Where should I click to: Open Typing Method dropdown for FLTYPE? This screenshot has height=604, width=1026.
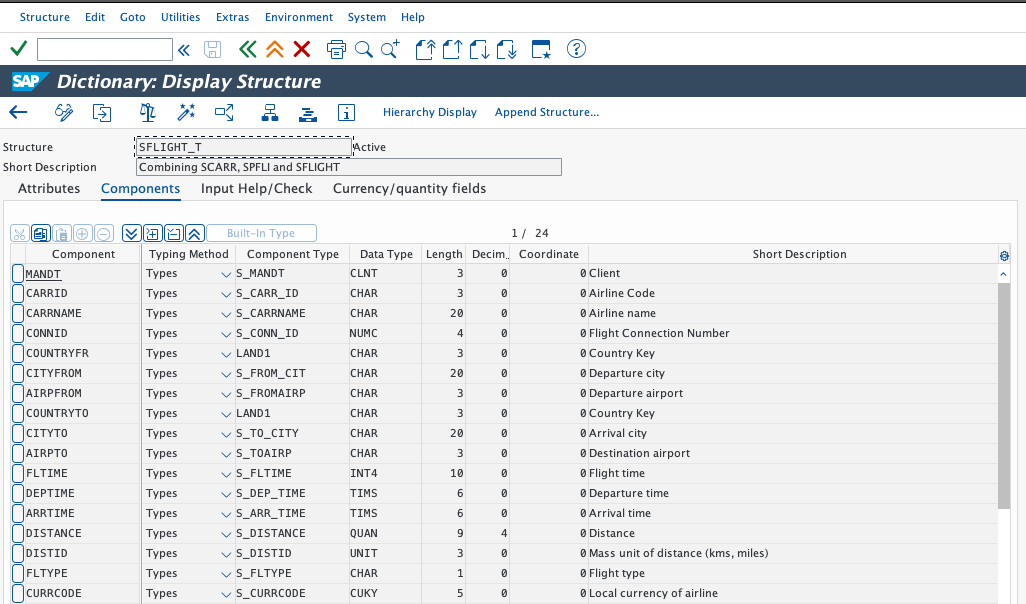pyautogui.click(x=226, y=575)
